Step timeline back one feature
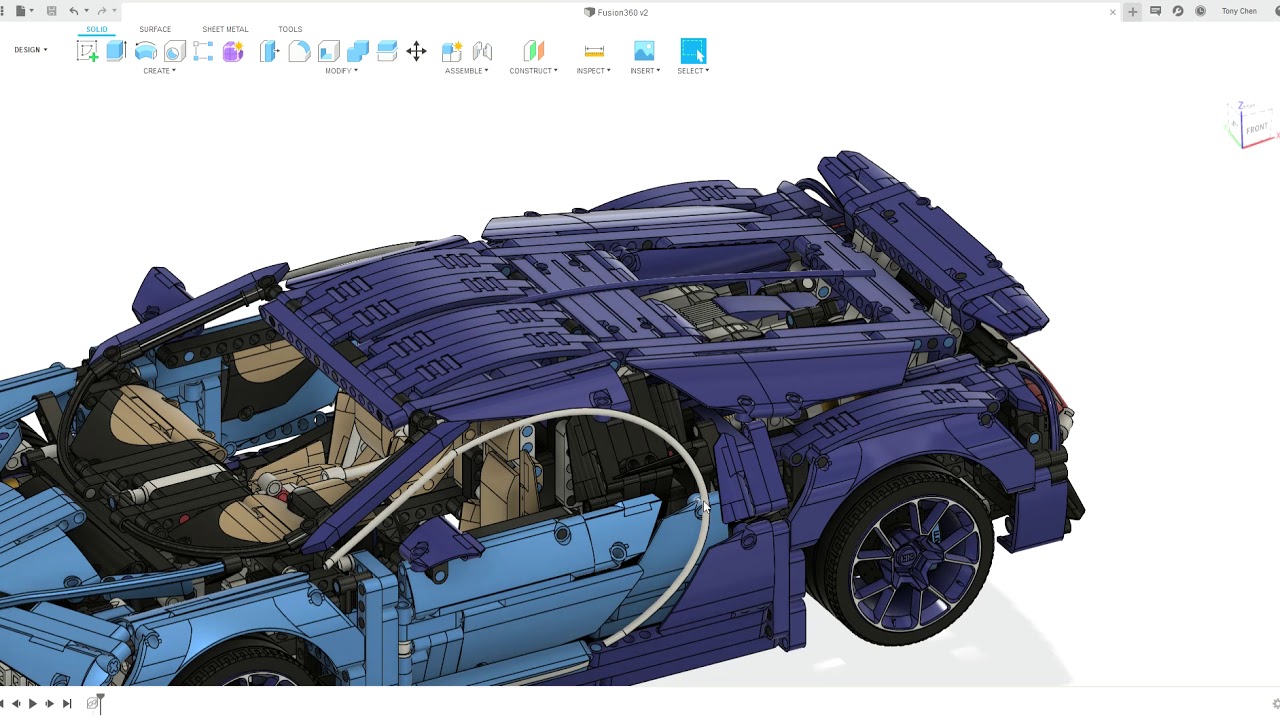The height and width of the screenshot is (720, 1280). (16, 704)
